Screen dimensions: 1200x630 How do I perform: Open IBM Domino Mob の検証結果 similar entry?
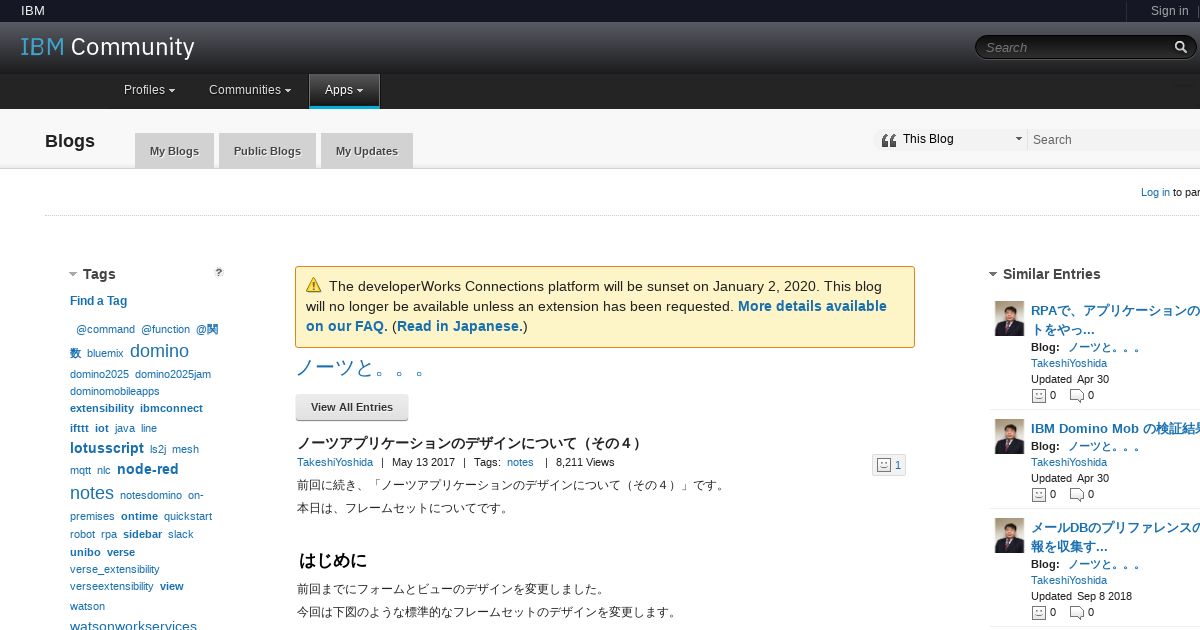[1115, 428]
